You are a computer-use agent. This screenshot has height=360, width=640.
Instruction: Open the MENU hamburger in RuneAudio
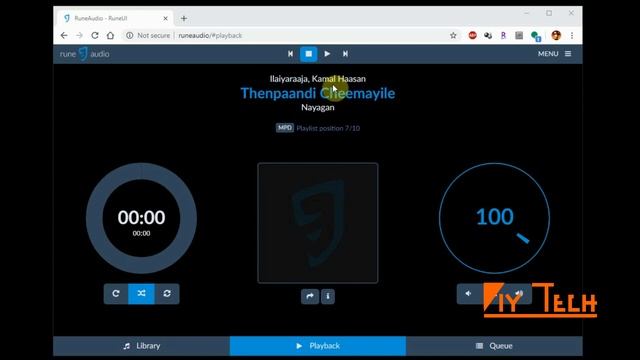554,54
